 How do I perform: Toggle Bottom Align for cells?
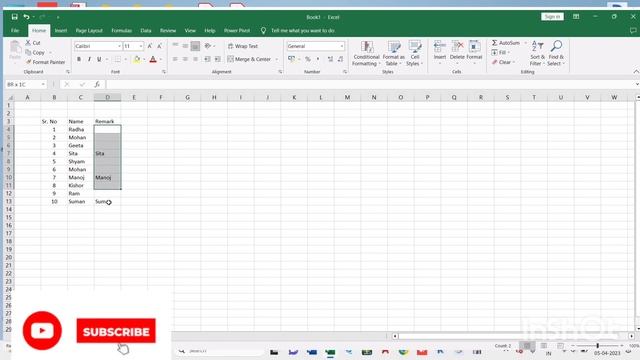point(196,46)
